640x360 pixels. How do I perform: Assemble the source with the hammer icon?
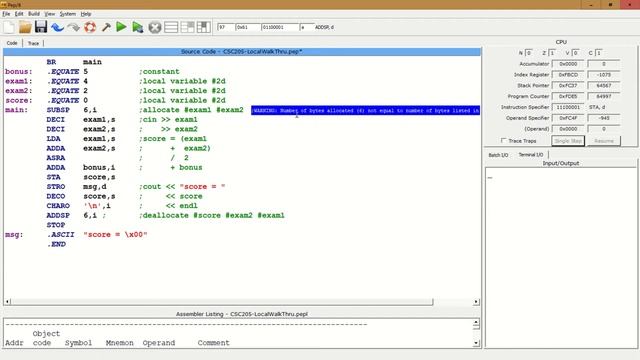point(106,27)
